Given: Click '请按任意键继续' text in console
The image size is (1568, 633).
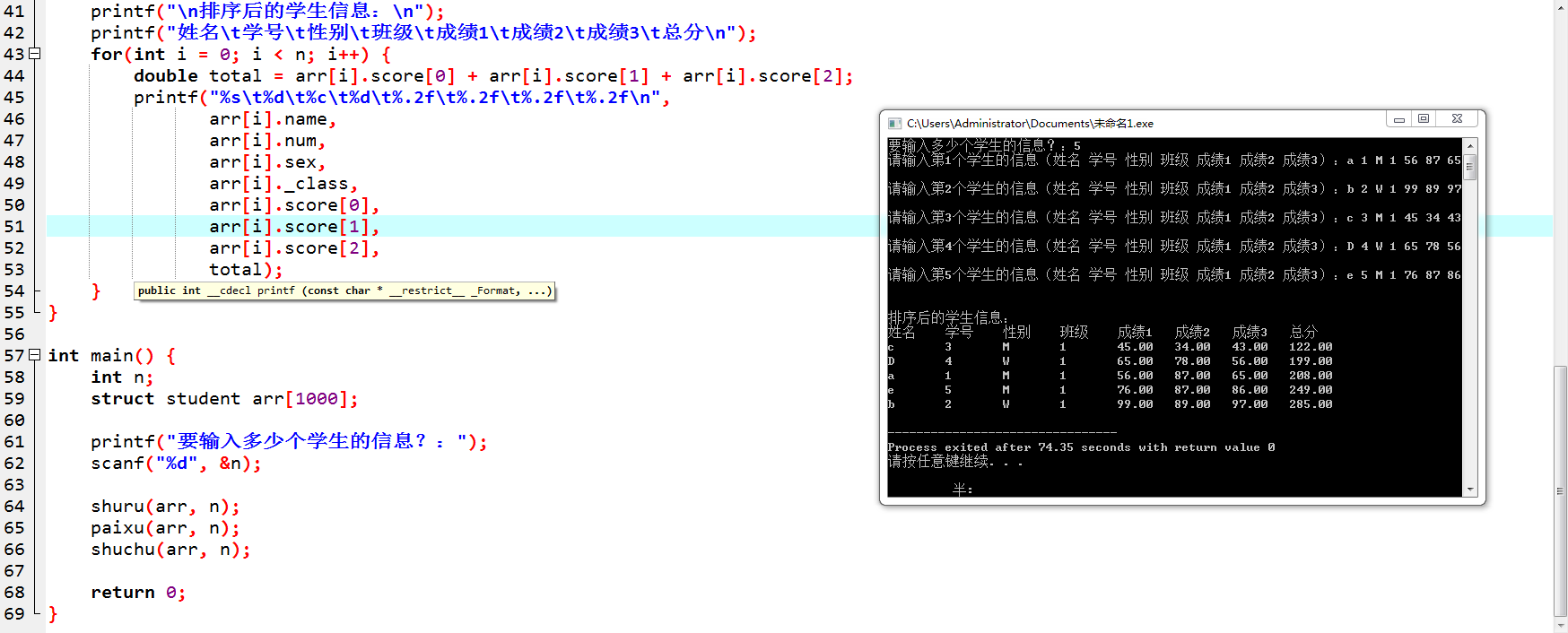Looking at the screenshot, I should click(938, 461).
